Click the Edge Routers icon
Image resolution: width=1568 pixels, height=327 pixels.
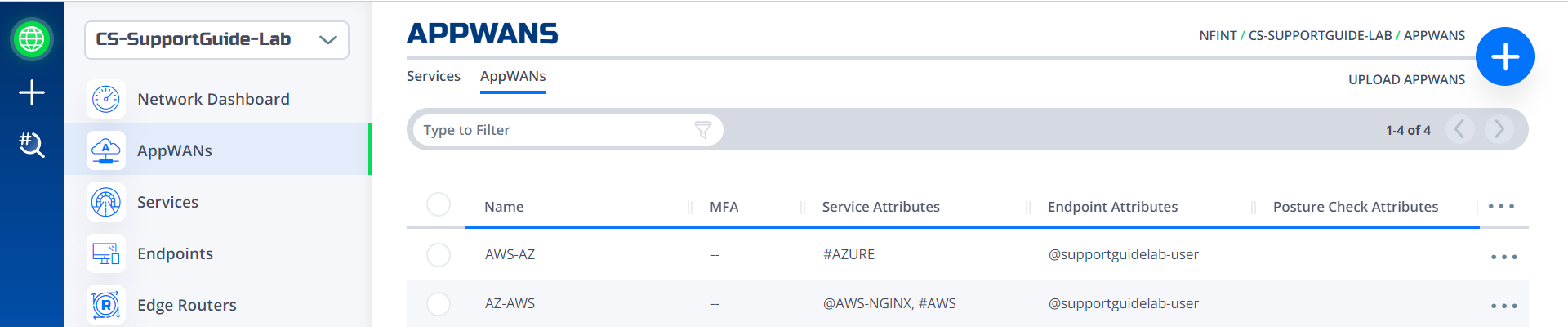[106, 305]
